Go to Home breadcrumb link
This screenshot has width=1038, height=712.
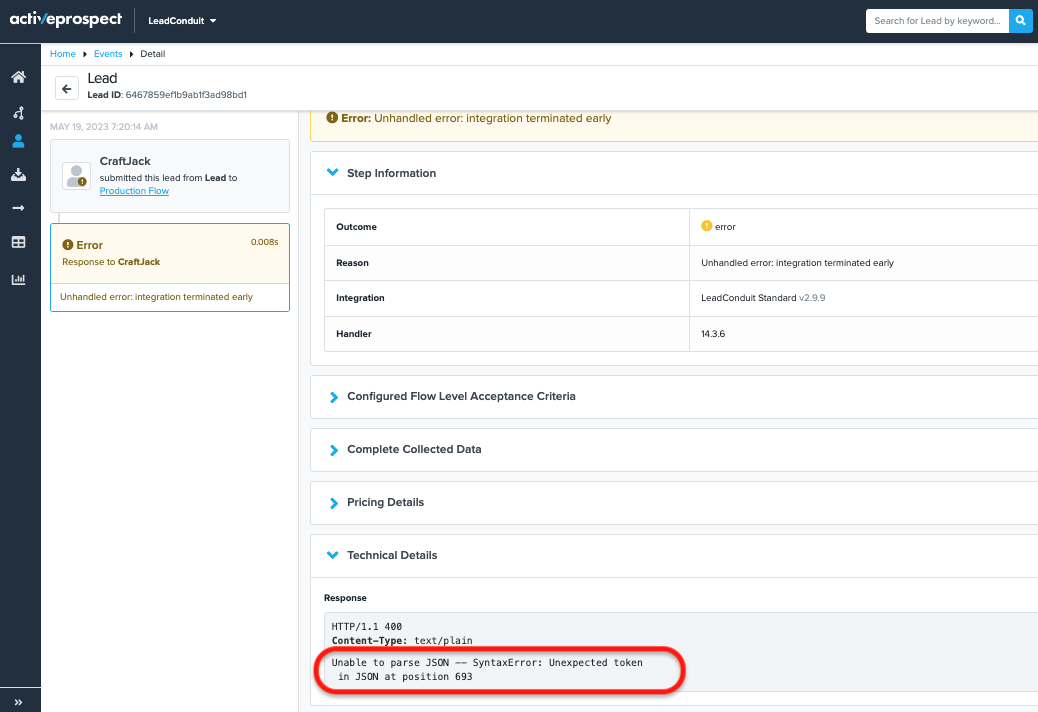(63, 54)
